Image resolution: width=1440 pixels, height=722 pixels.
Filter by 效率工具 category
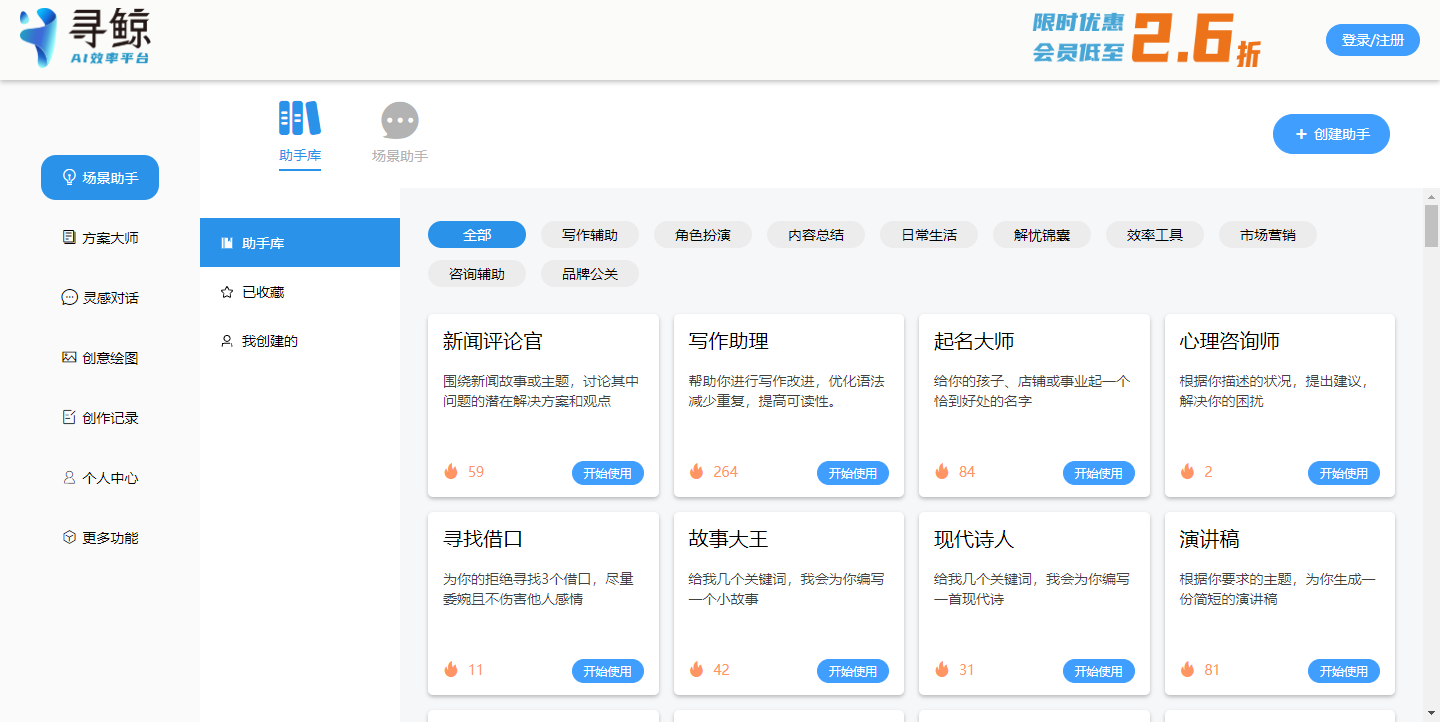click(1155, 235)
